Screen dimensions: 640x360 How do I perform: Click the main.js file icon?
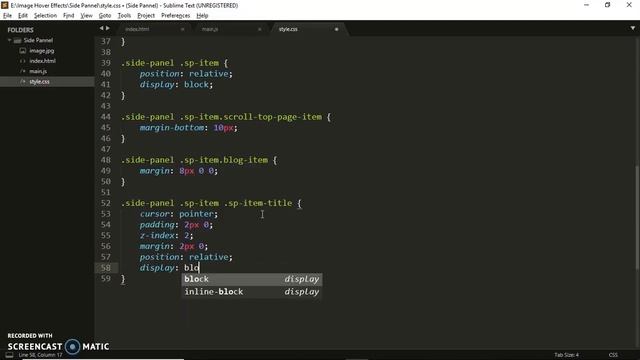[22, 71]
